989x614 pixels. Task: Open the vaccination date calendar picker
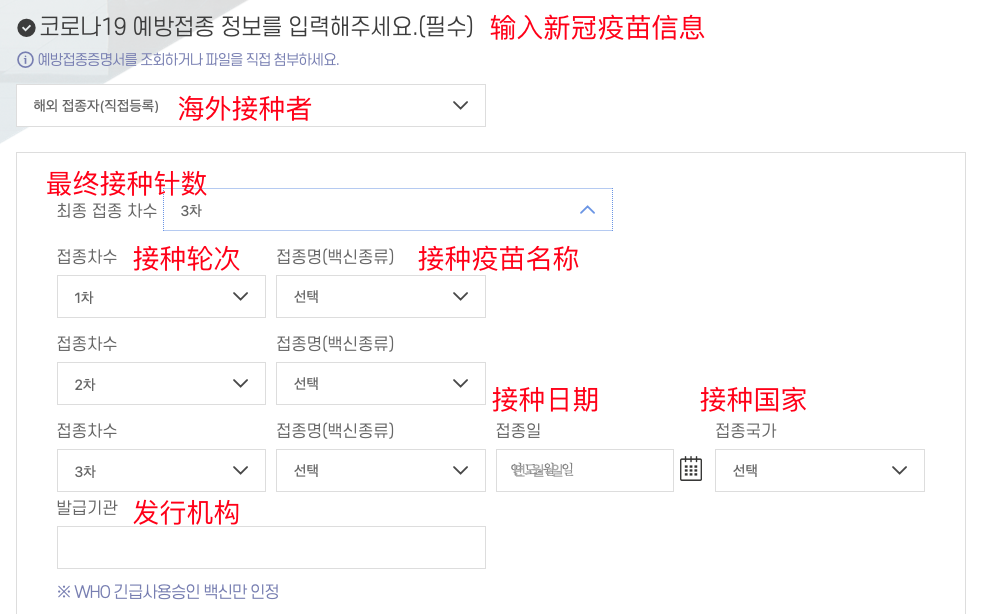691,469
